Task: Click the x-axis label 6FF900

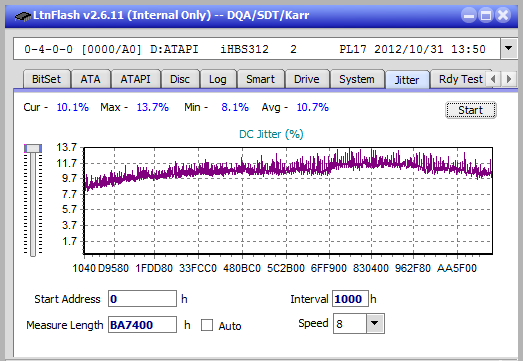Action: (x=329, y=268)
